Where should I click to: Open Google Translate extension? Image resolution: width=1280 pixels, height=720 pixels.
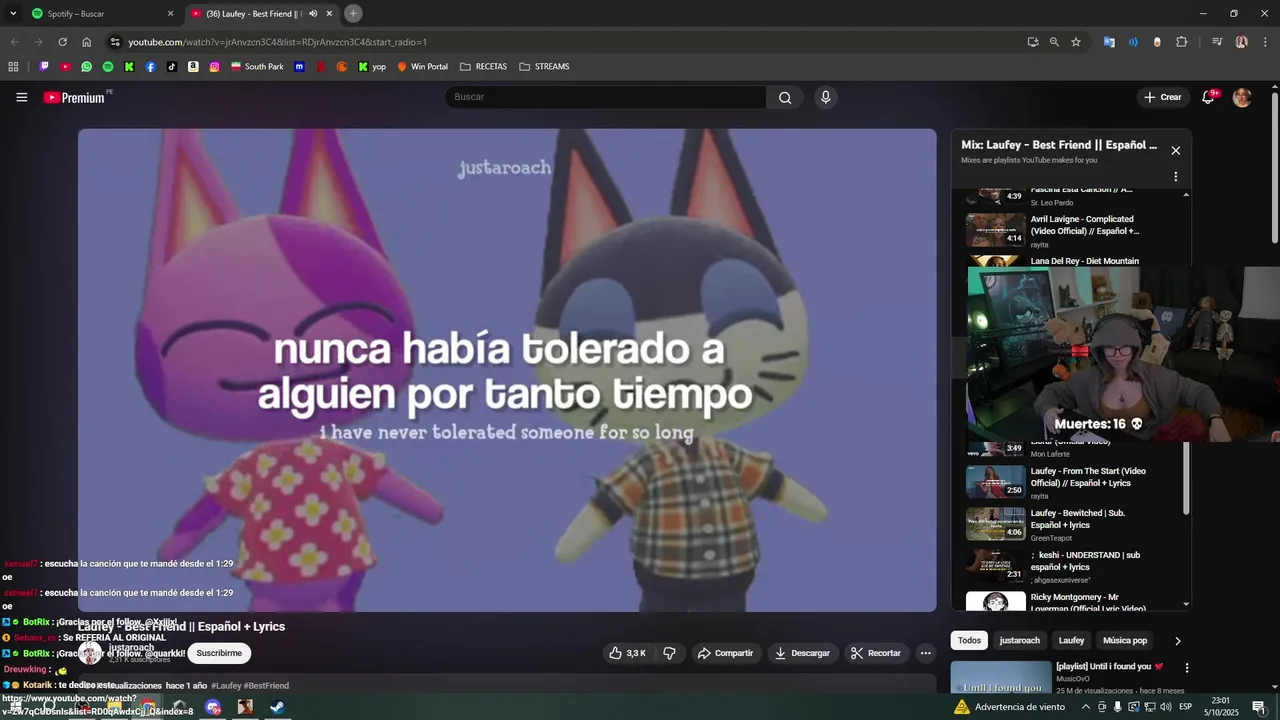[1109, 42]
